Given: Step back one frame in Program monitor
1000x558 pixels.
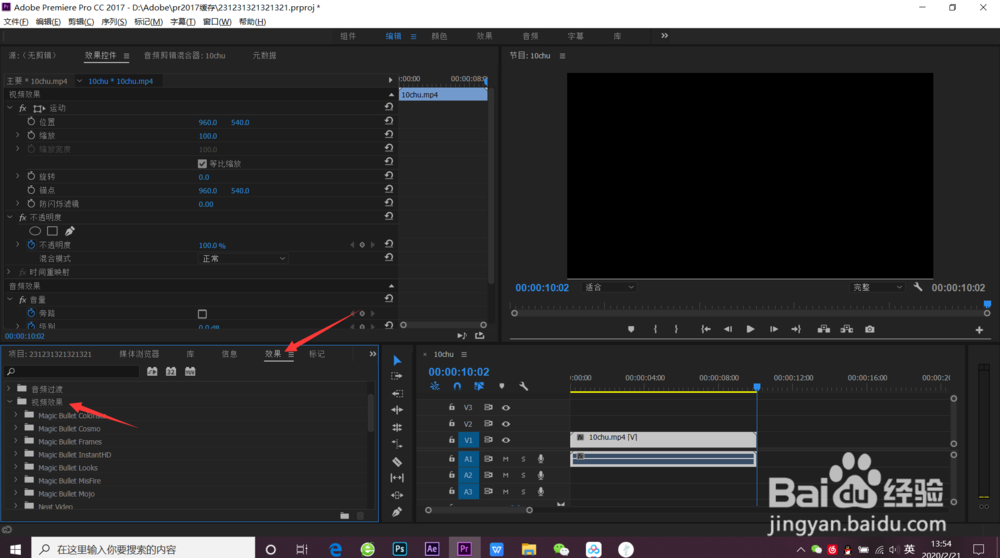Looking at the screenshot, I should pyautogui.click(x=728, y=329).
